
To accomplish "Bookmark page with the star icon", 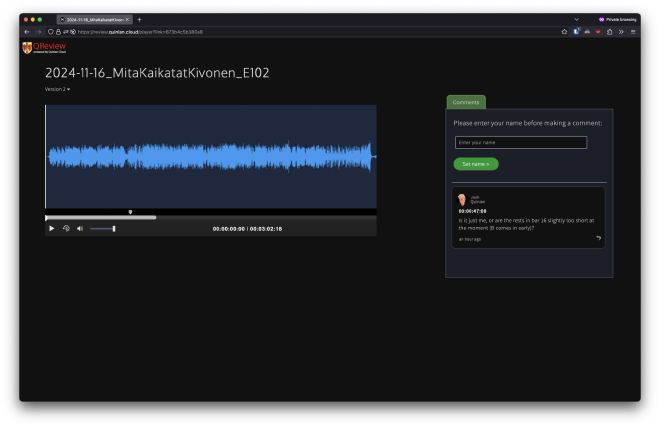I will point(564,32).
